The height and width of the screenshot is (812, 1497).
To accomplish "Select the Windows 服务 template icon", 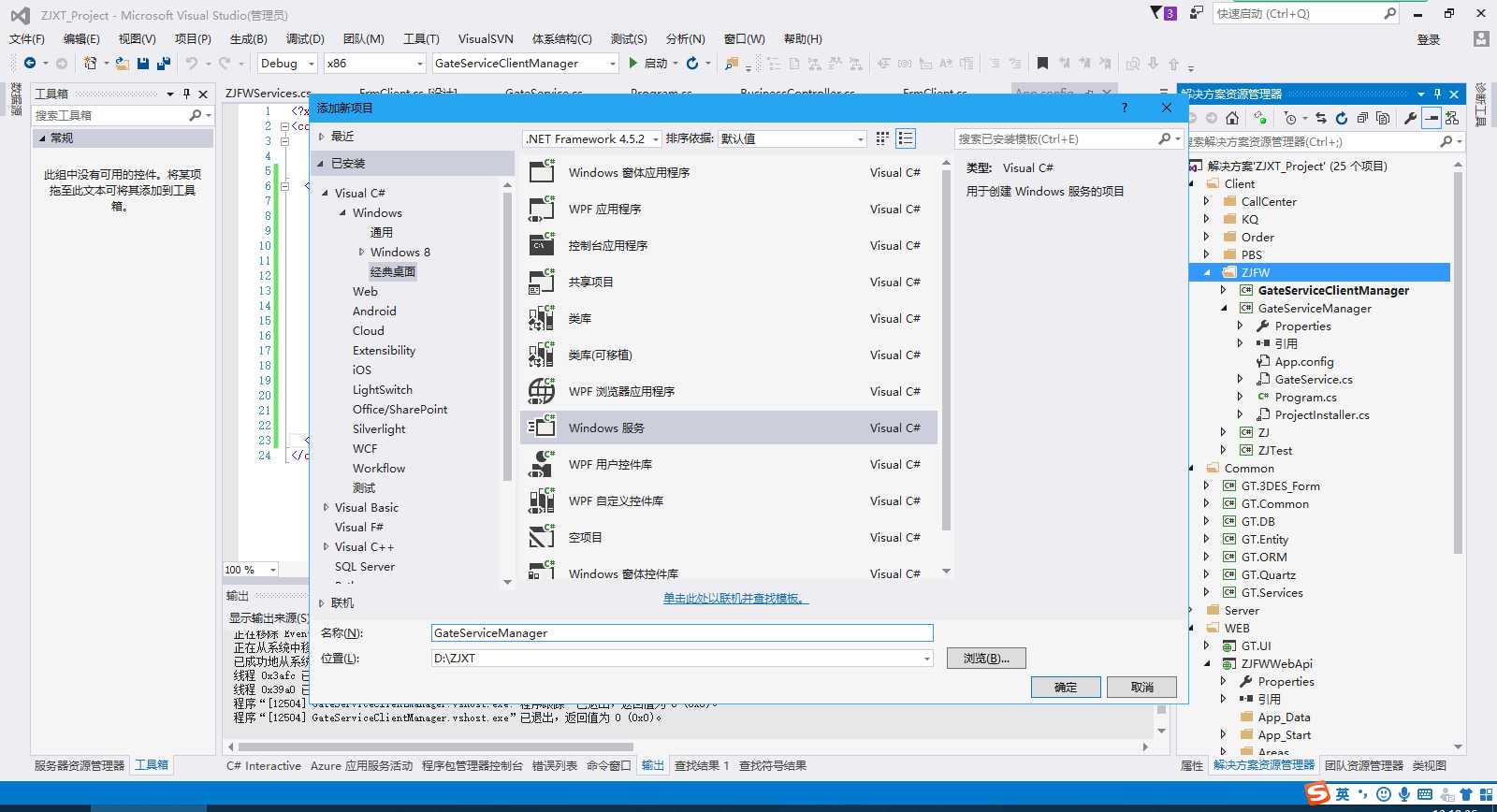I will [542, 428].
